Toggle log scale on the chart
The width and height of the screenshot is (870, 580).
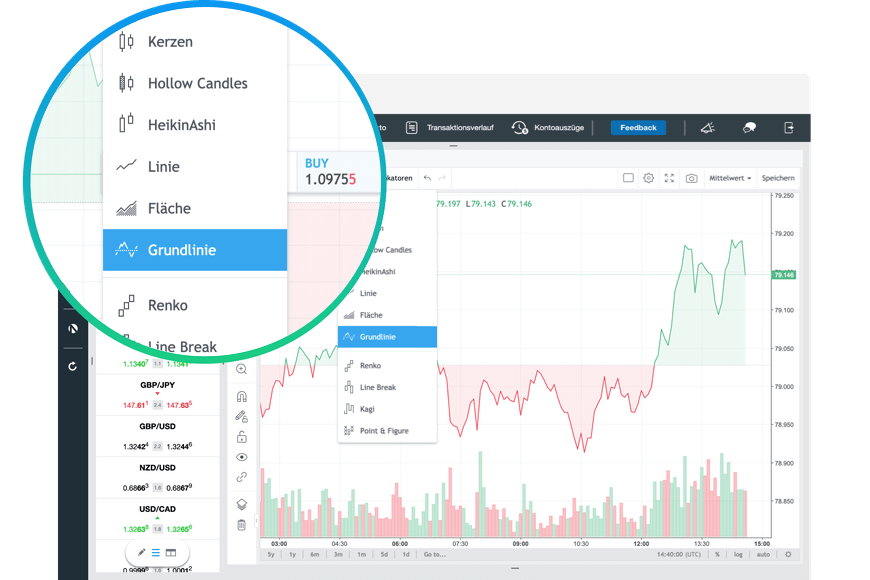click(x=738, y=554)
